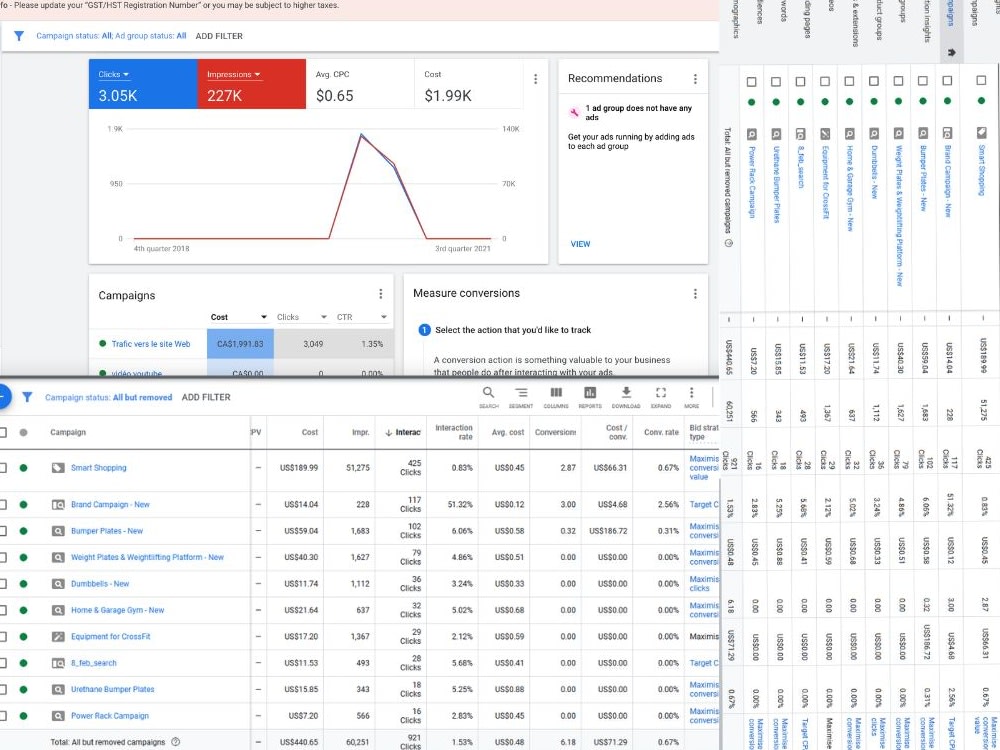Open the Columns selector

(556, 397)
